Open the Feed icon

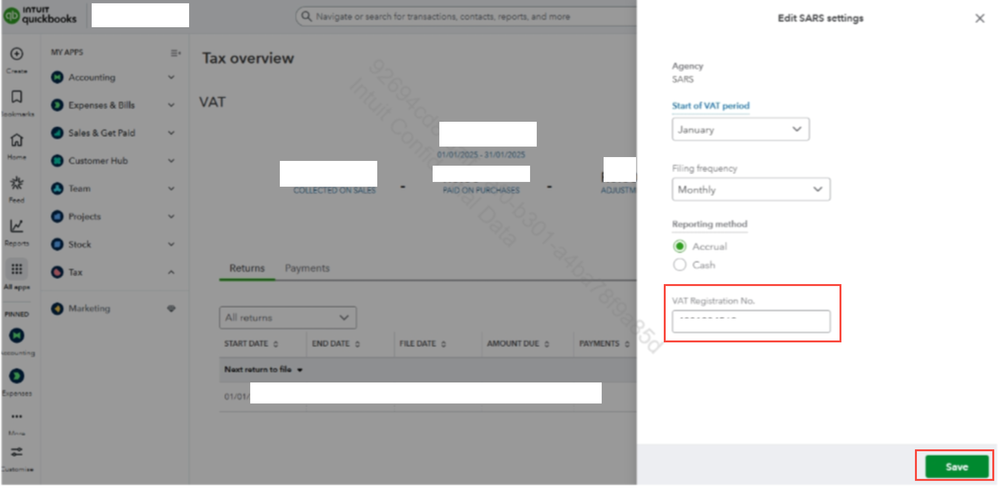pos(17,183)
